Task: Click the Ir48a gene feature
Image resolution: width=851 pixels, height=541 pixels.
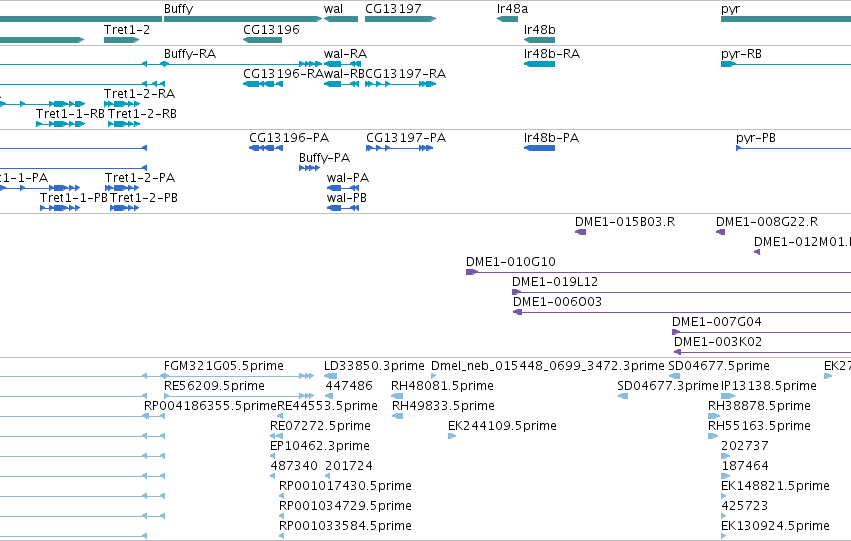Action: (507, 19)
